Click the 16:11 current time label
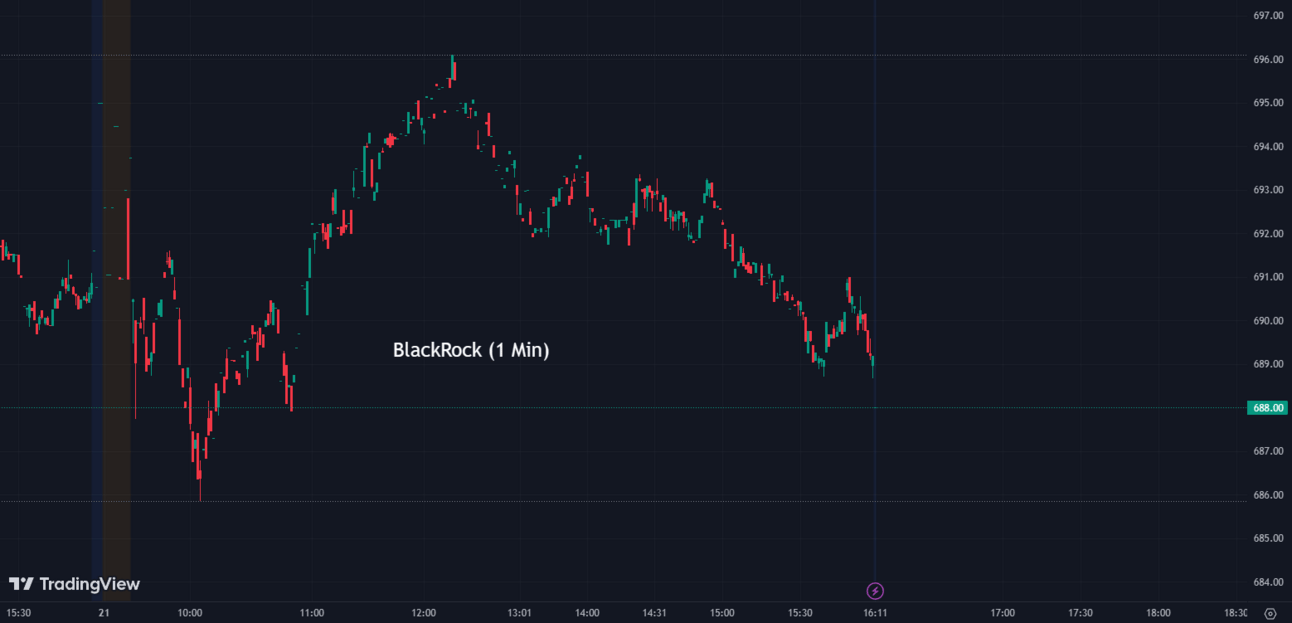This screenshot has width=1292, height=623. click(x=875, y=613)
